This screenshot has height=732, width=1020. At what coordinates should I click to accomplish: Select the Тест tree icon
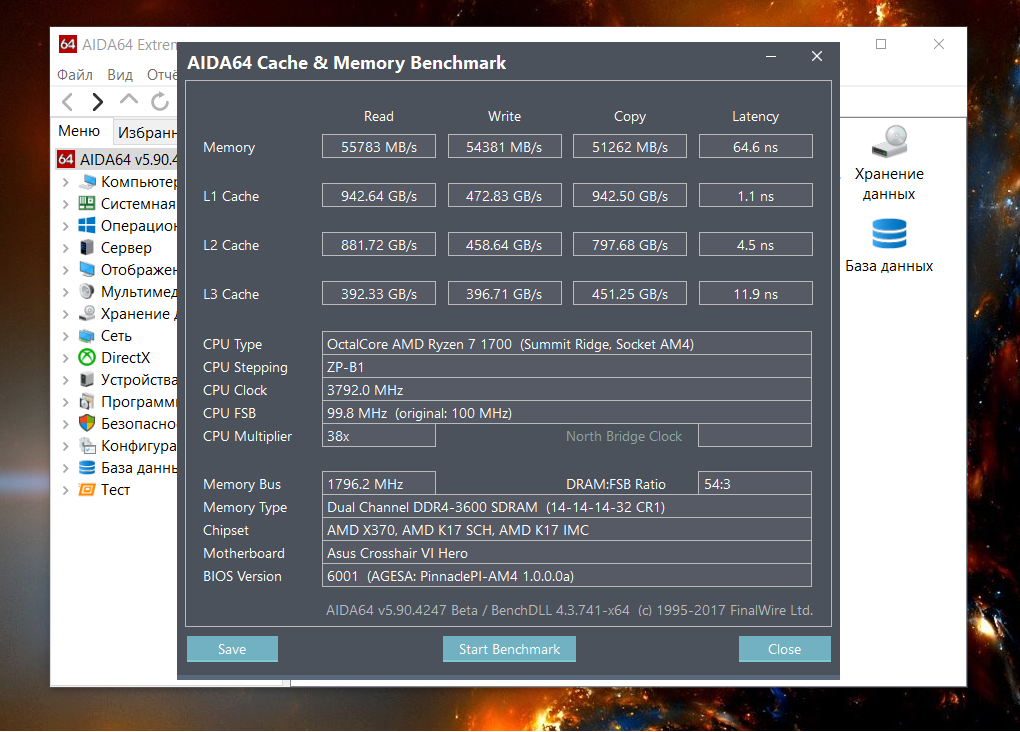(87, 489)
